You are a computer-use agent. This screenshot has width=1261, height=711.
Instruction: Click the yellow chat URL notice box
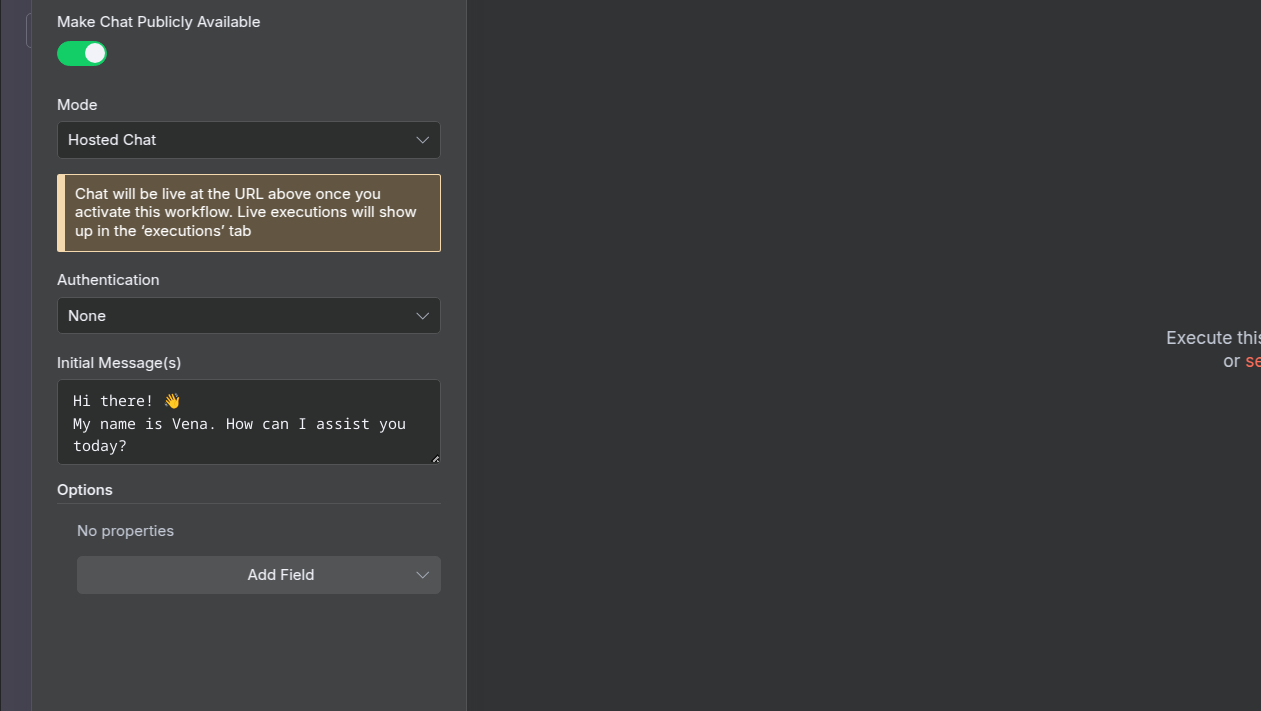[250, 213]
